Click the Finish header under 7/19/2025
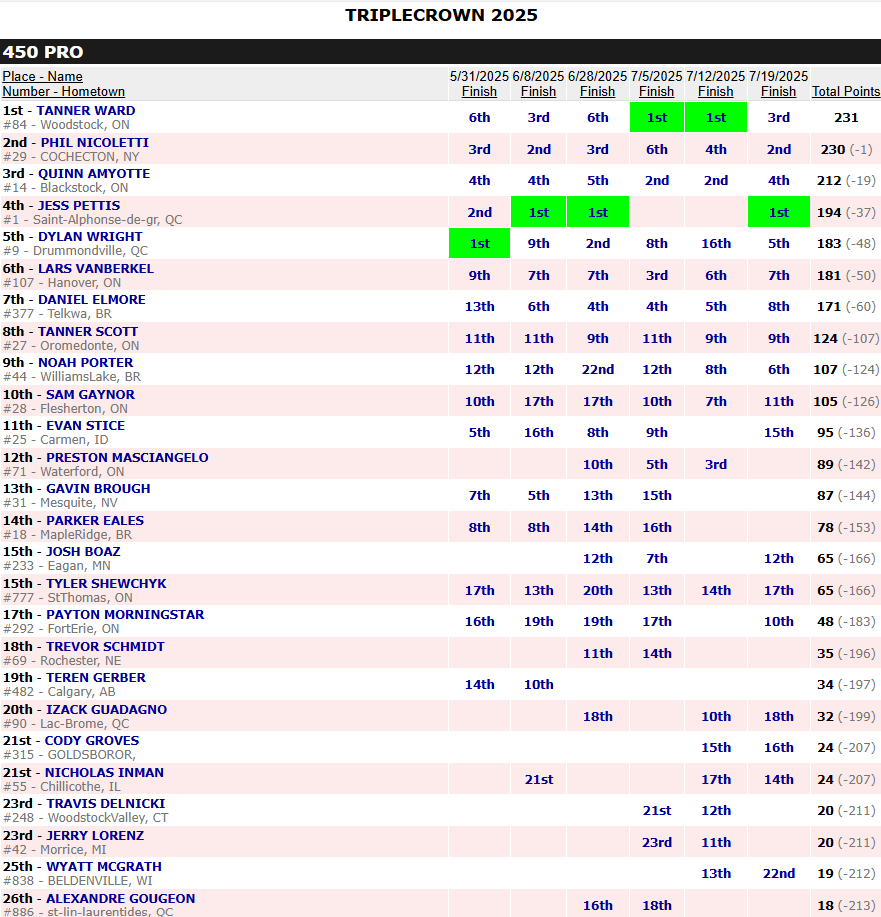The width and height of the screenshot is (881, 917). (x=778, y=91)
